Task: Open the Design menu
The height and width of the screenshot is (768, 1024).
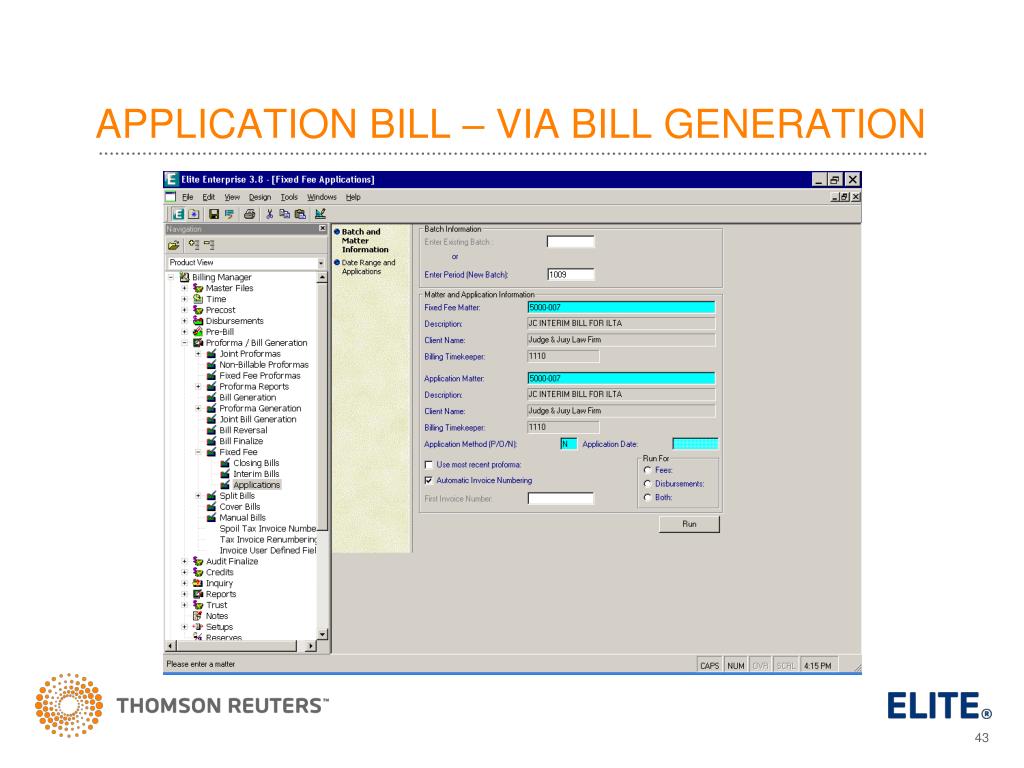Action: [x=259, y=197]
